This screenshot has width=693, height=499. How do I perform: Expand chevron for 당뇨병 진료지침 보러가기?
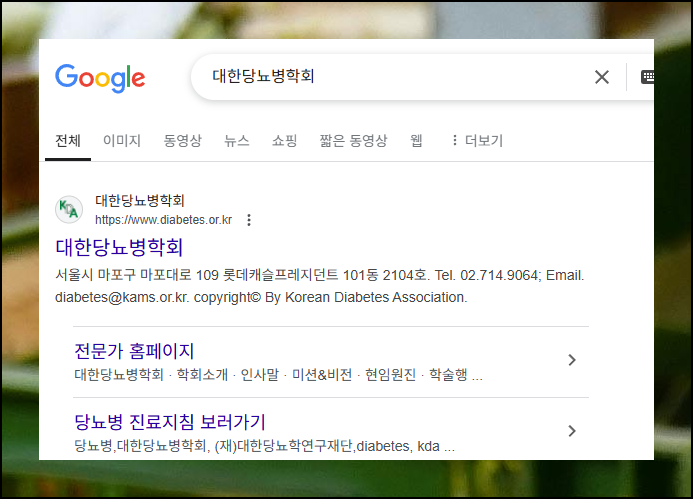coord(572,431)
